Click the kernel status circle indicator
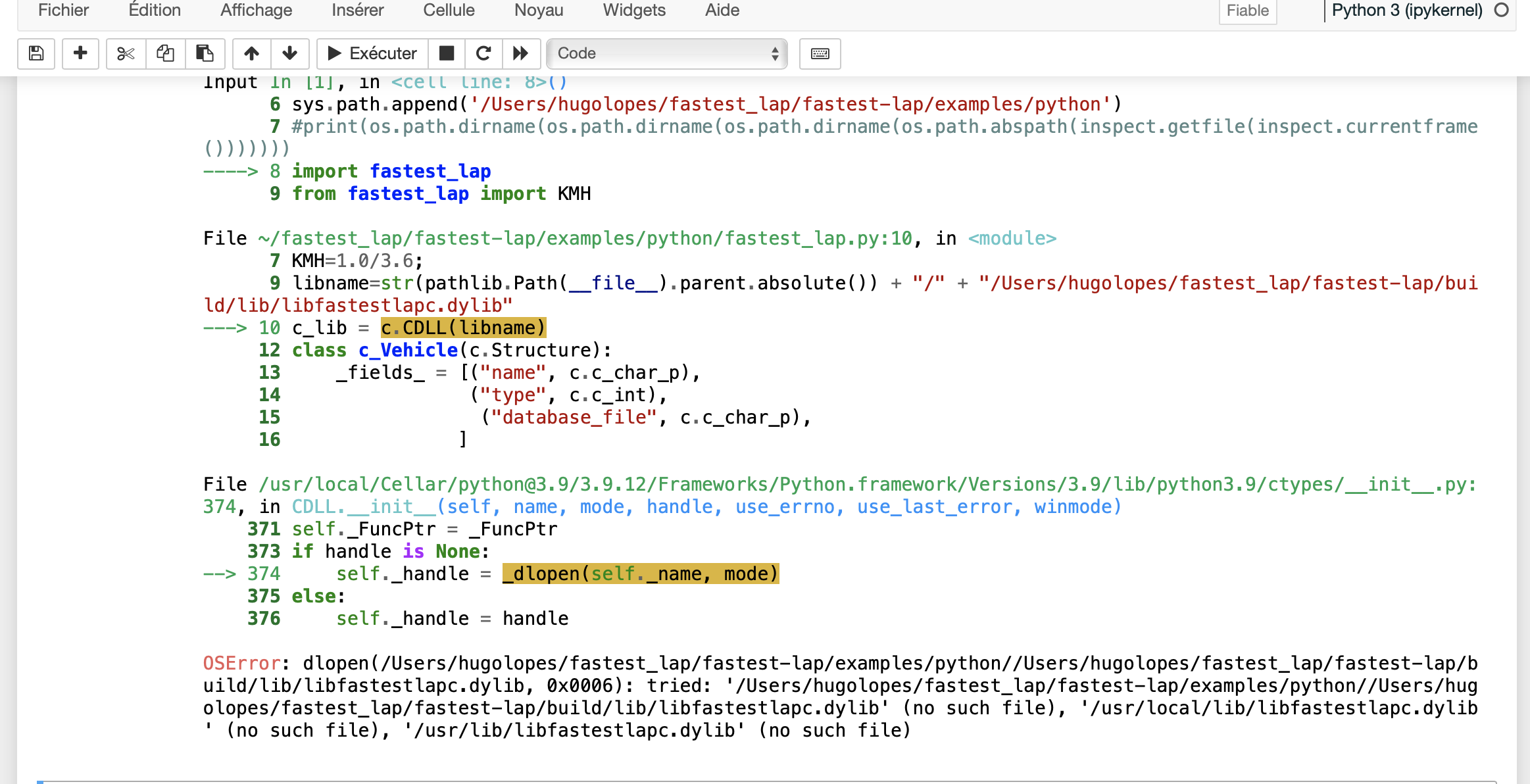The height and width of the screenshot is (784, 1530). click(1501, 11)
